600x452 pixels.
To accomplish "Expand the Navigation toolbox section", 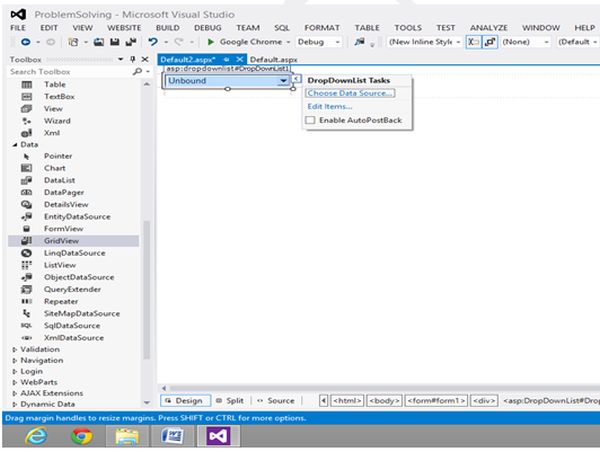I will [x=15, y=361].
